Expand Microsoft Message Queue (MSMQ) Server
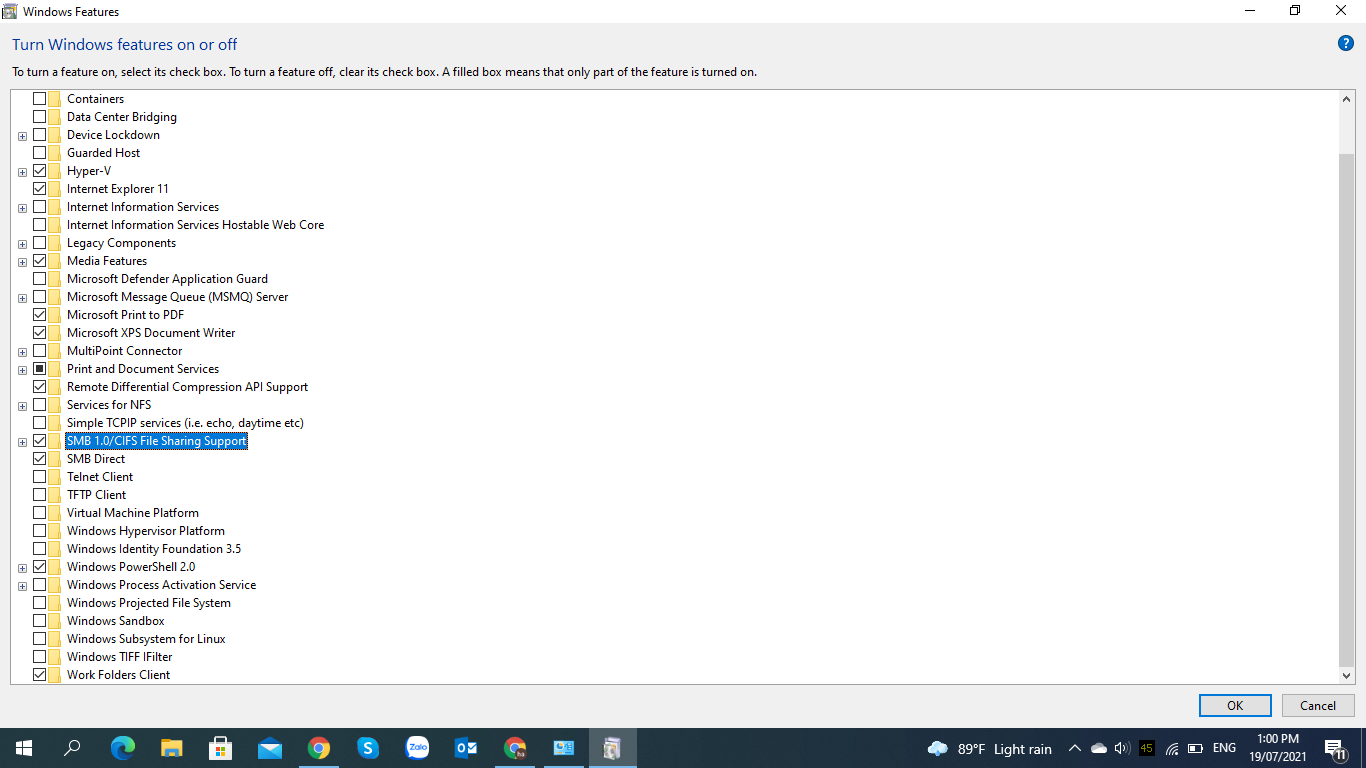Viewport: 1366px width, 768px height. (x=22, y=298)
